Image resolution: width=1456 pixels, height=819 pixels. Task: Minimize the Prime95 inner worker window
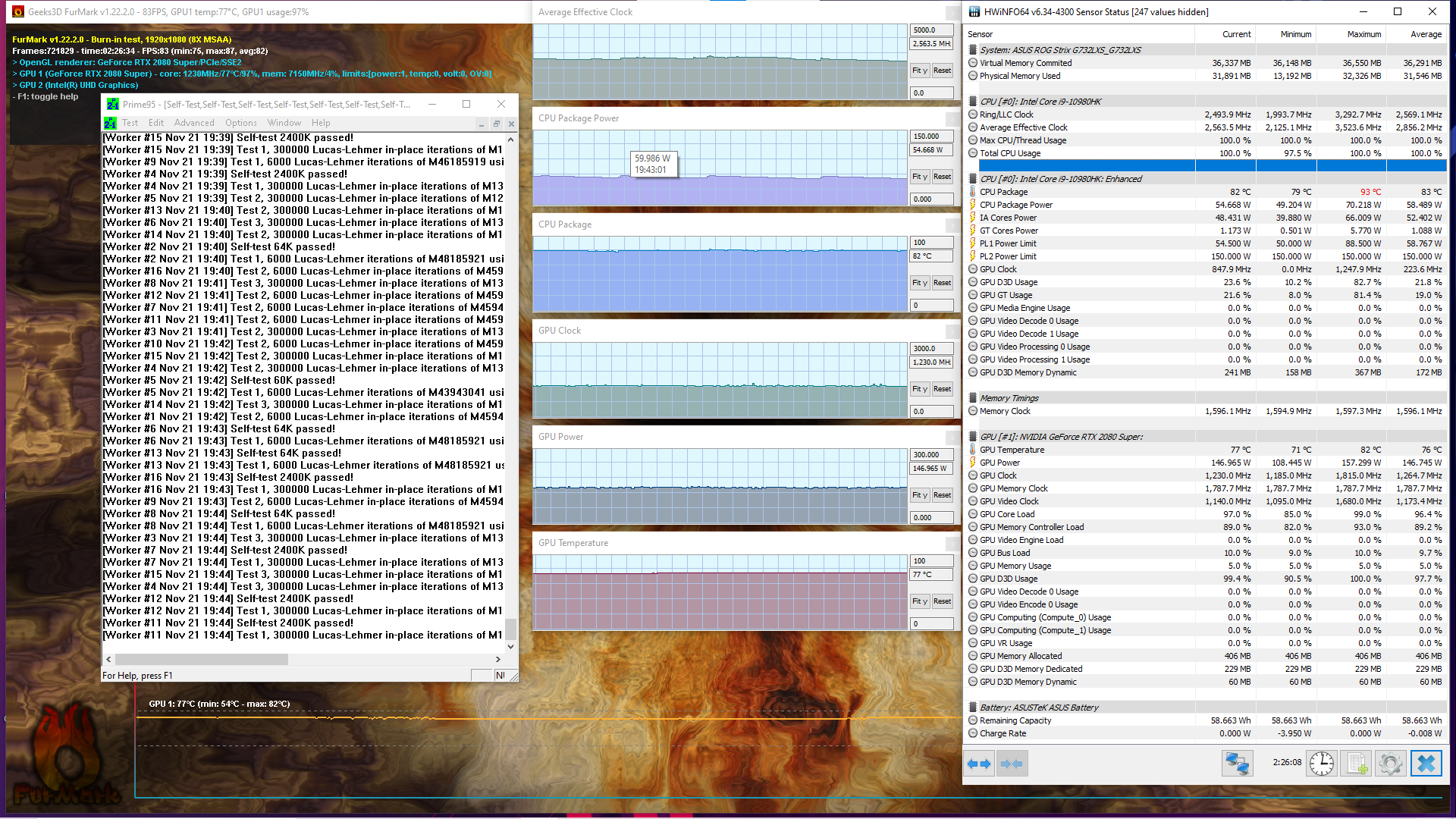point(481,124)
